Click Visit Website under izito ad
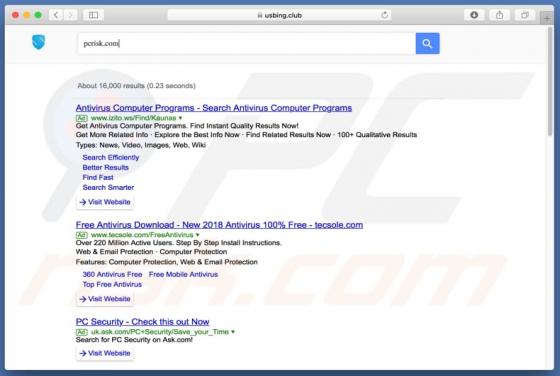Screen dimensions: 560x376 (105, 202)
